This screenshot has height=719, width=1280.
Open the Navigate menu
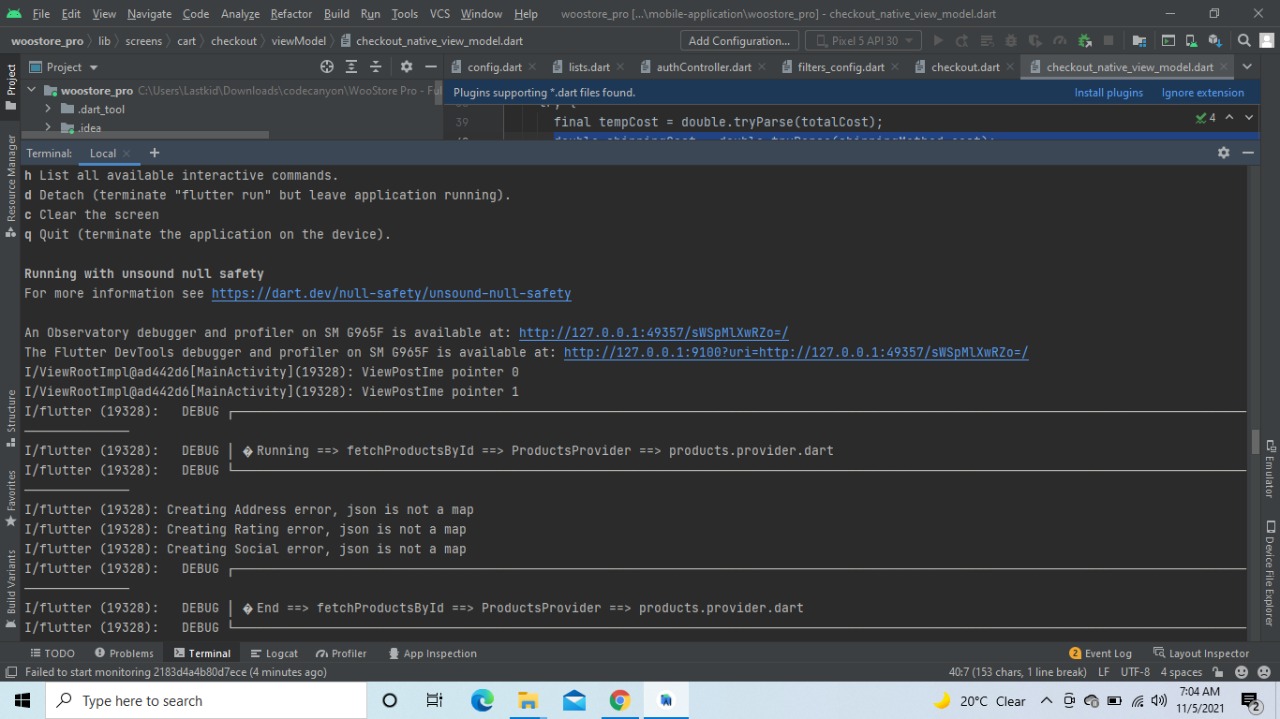coord(149,14)
